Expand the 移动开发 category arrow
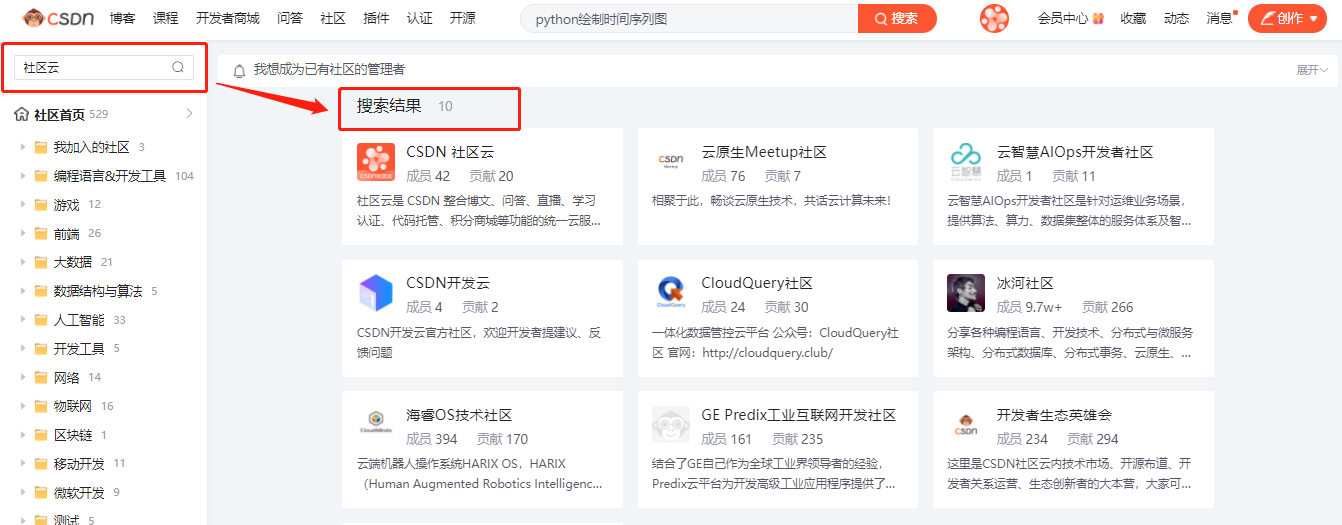Screen dimensions: 1342x525 pos(22,464)
